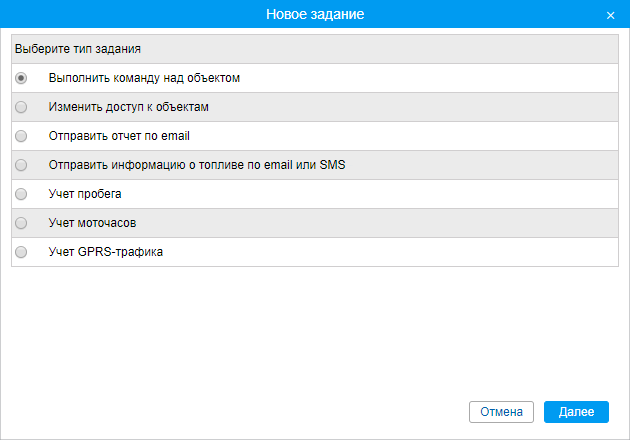Select the 'Изменить доступ к объектам' radio button
630x440 pixels.
tap(21, 107)
